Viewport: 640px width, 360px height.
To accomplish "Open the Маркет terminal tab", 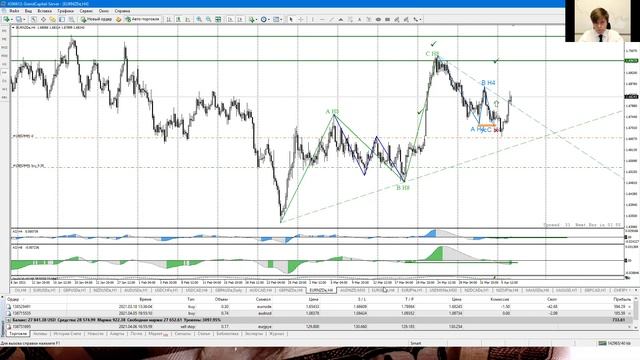I will 157,334.
